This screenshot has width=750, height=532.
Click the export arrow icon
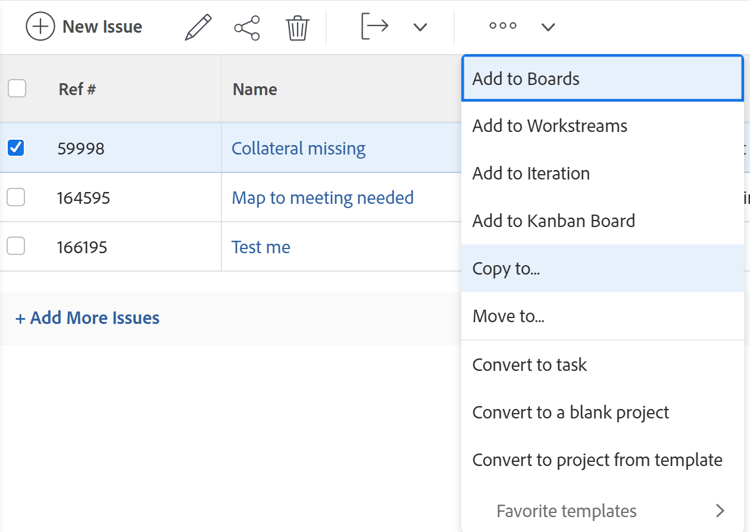point(374,26)
